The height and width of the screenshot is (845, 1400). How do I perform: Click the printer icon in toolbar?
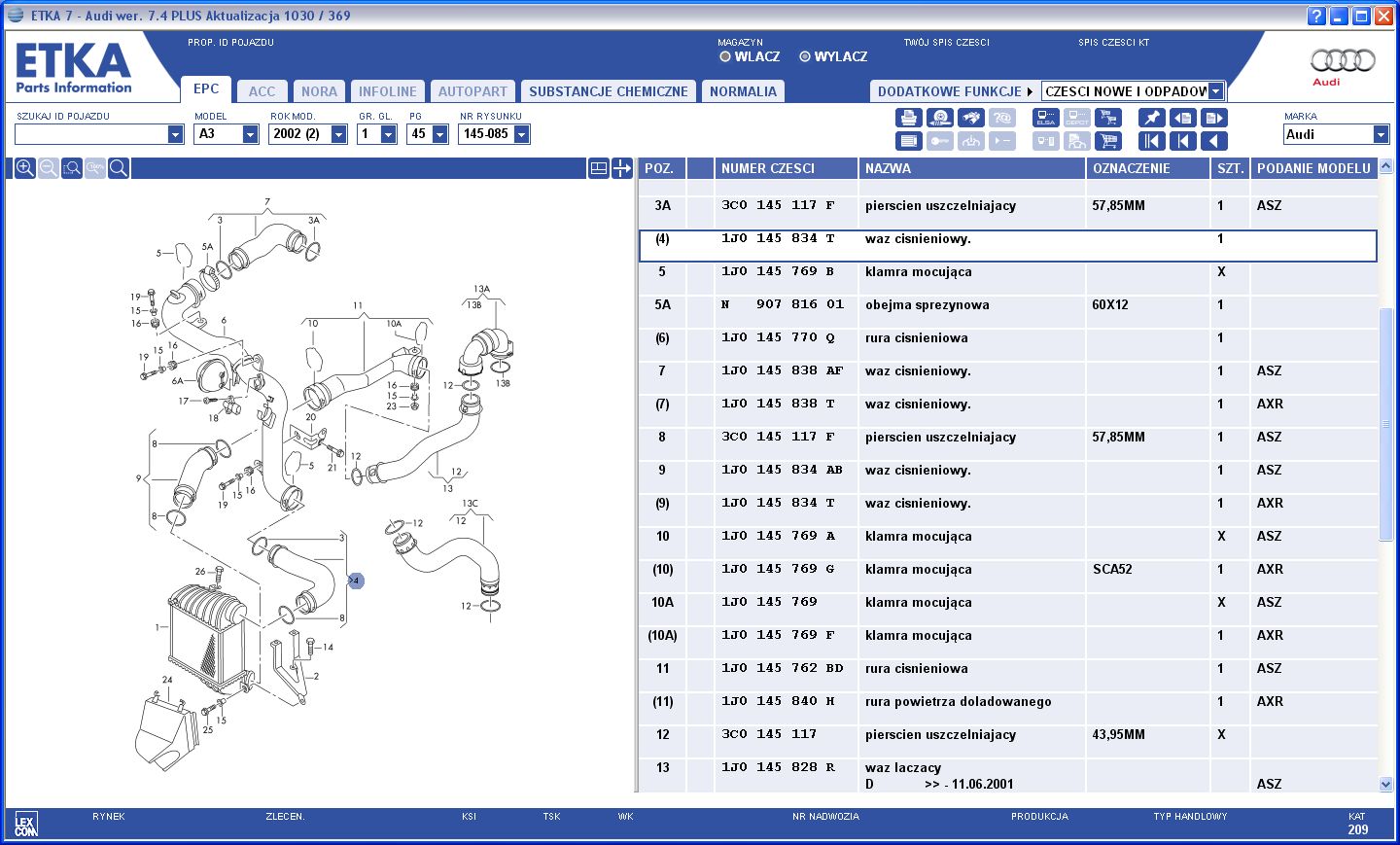point(908,118)
